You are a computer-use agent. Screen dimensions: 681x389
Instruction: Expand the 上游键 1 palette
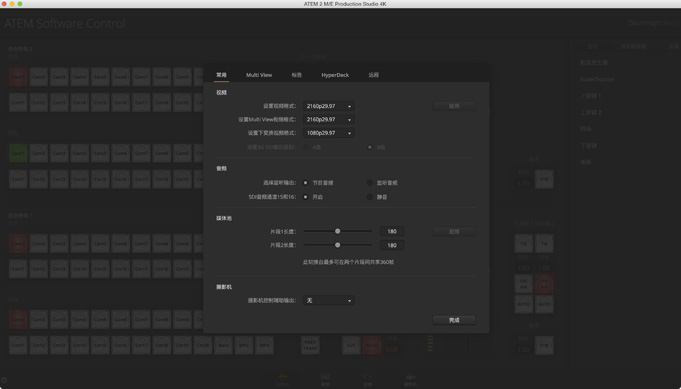[591, 96]
